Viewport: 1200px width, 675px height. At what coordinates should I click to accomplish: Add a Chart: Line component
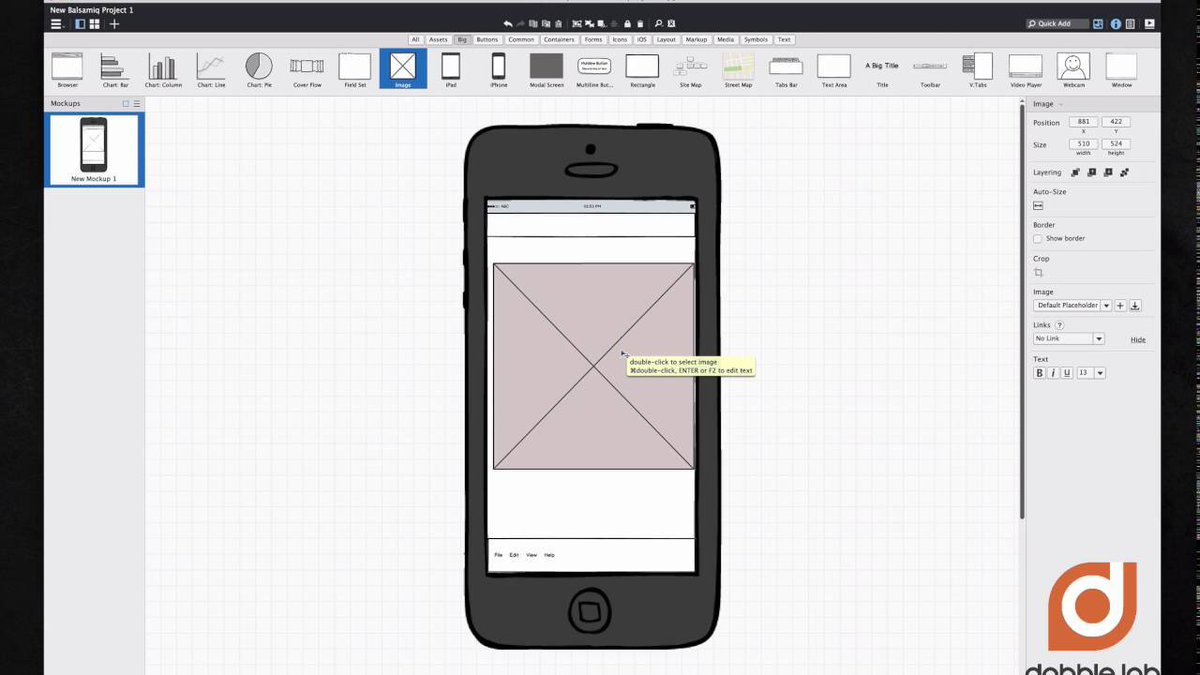(211, 70)
